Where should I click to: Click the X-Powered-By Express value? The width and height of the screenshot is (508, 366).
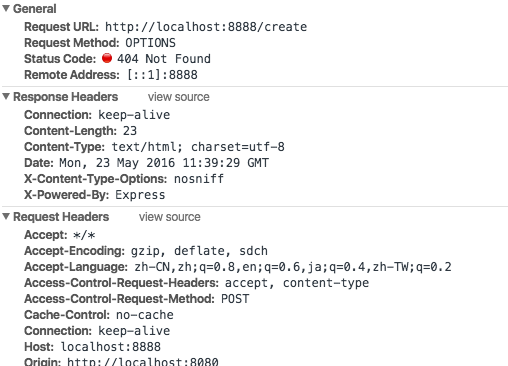[x=140, y=195]
